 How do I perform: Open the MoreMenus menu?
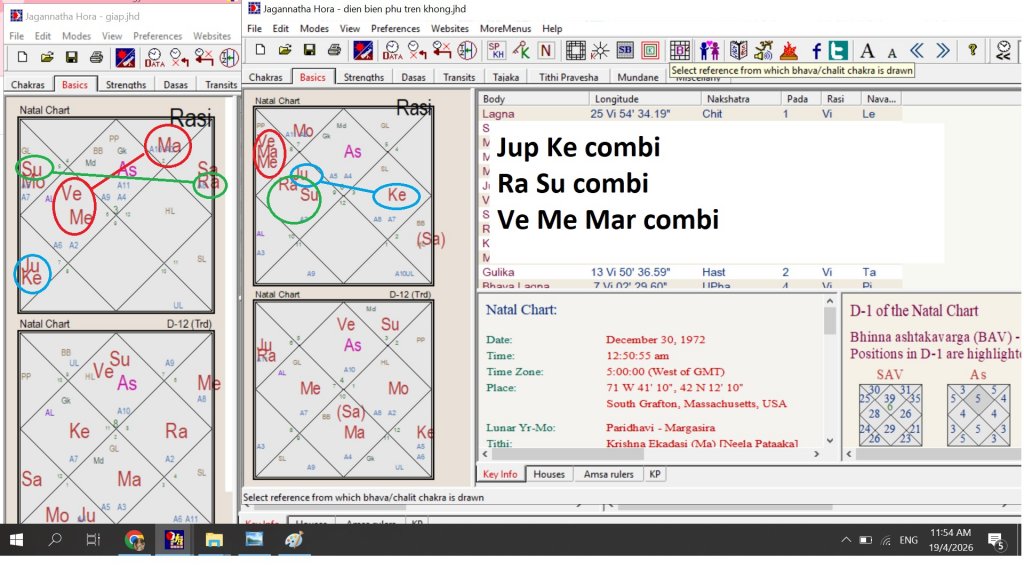[505, 29]
